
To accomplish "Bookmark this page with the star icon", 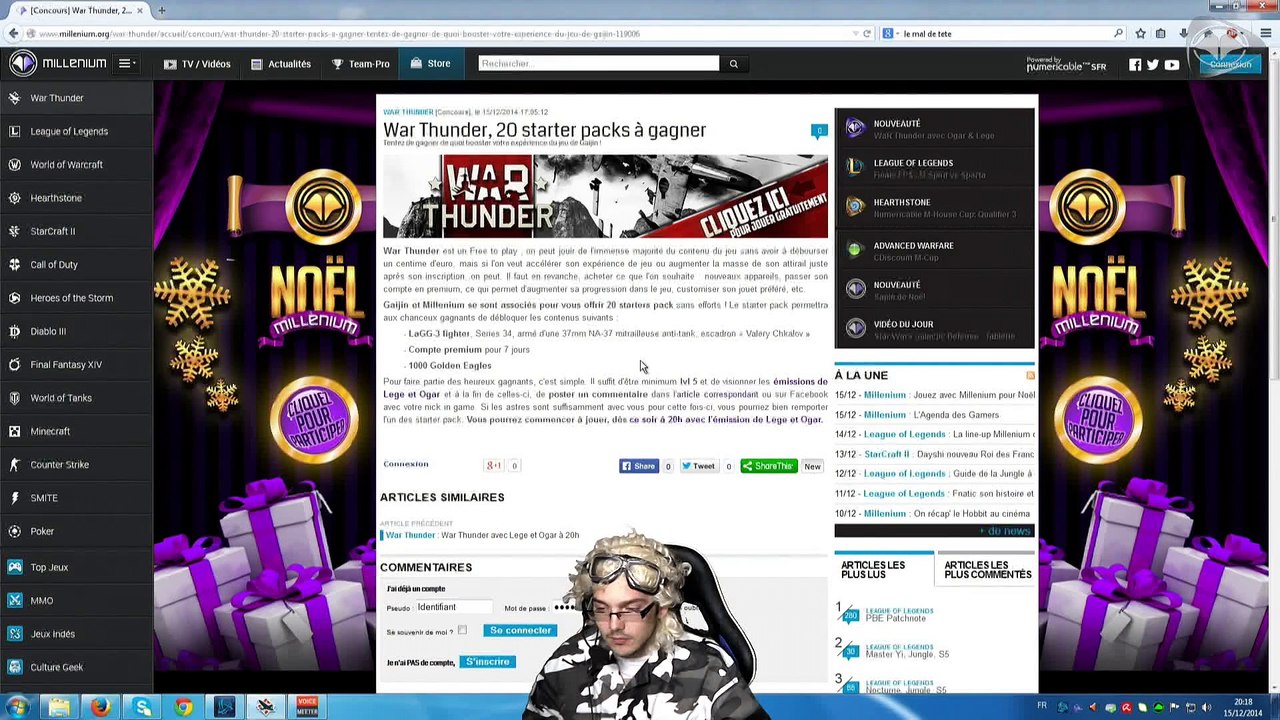I will (1140, 33).
